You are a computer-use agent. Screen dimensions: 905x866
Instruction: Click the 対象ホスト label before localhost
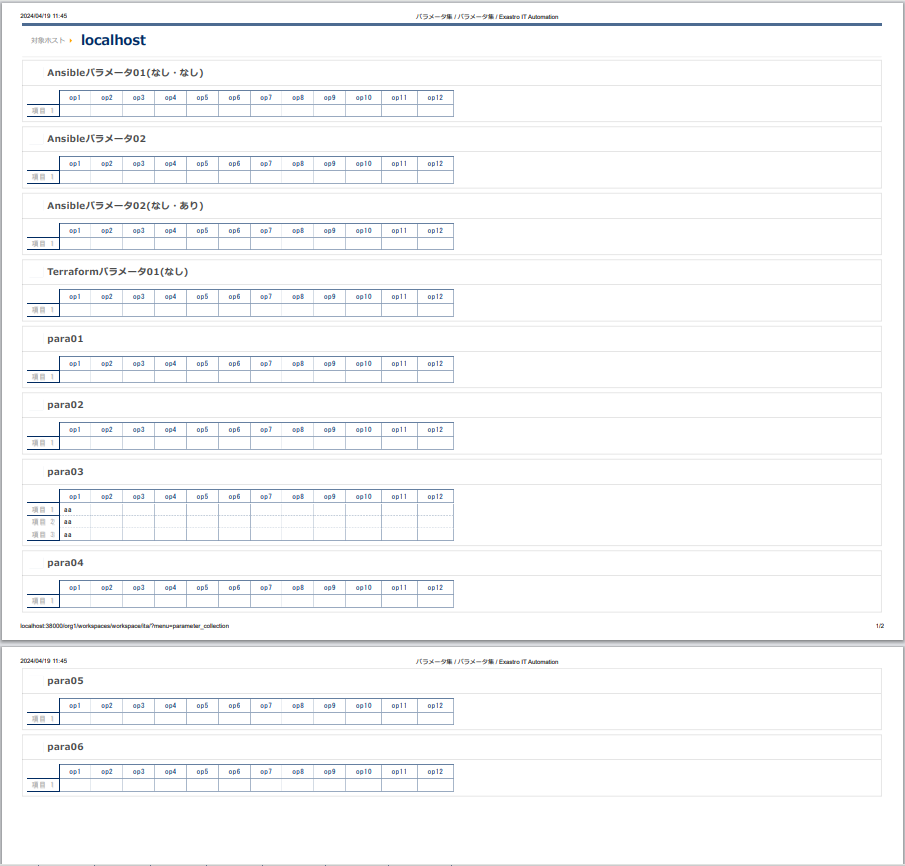(x=48, y=41)
